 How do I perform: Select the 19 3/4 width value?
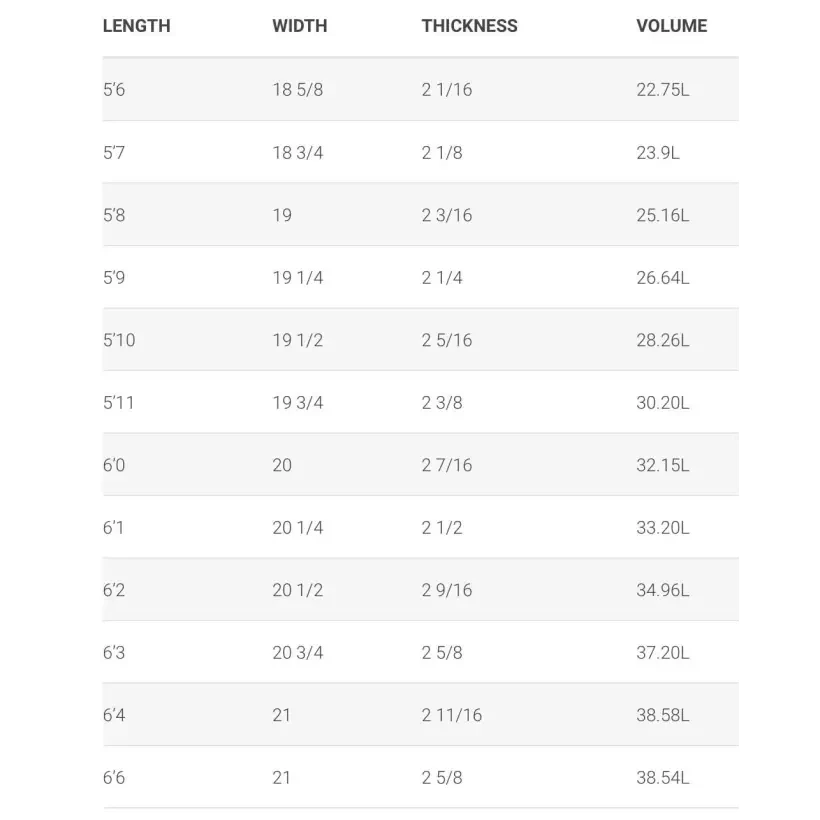tap(297, 403)
